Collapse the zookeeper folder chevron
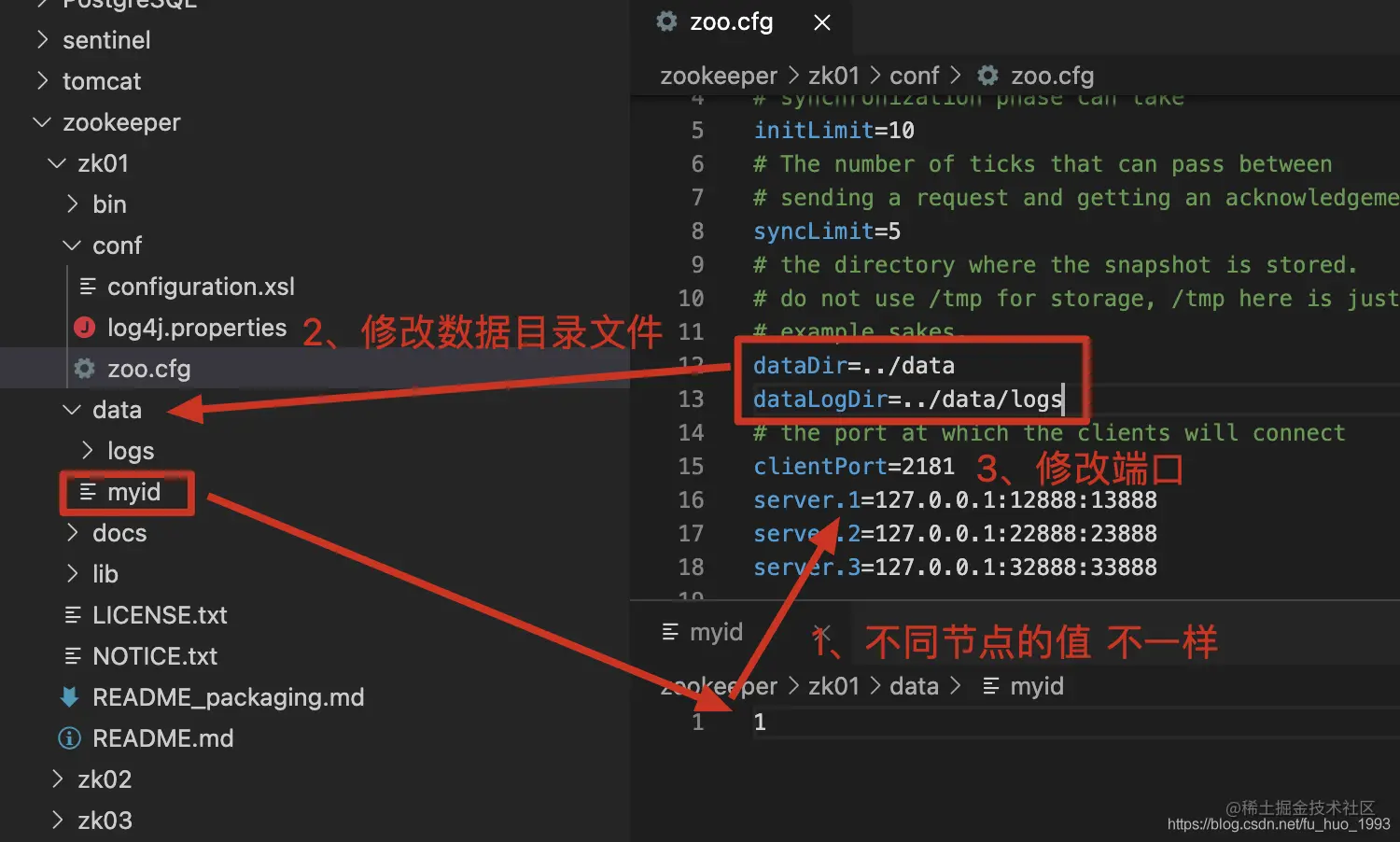This screenshot has height=842, width=1400. [x=42, y=122]
